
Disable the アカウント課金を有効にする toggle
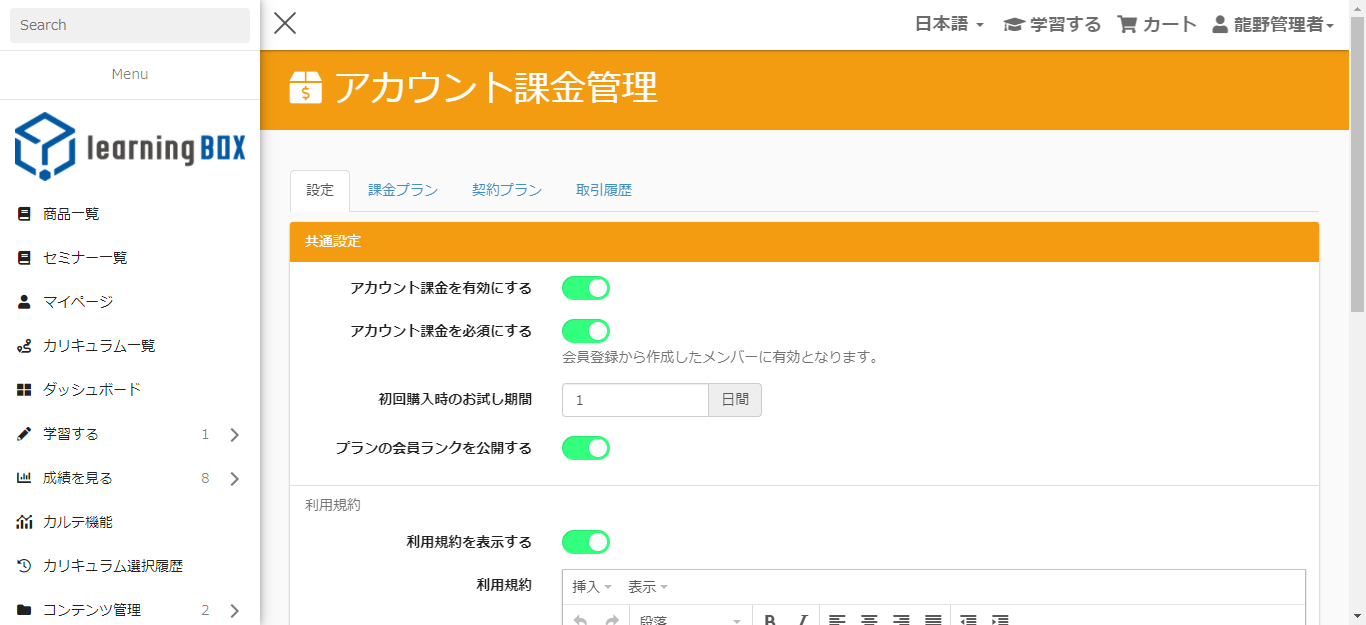click(x=586, y=288)
